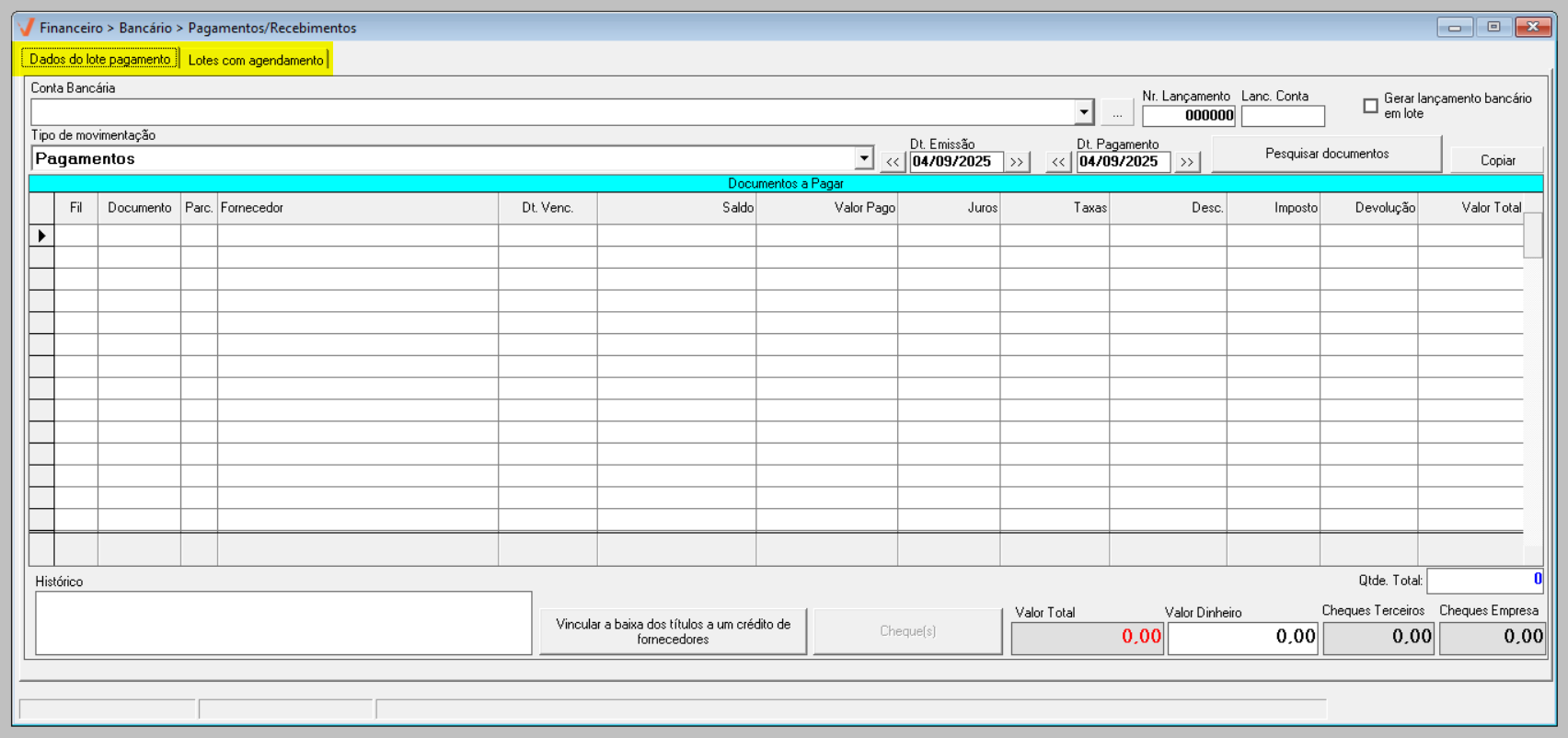Click the grid vertical scrollbar thumb
1568x738 pixels.
tap(1532, 236)
